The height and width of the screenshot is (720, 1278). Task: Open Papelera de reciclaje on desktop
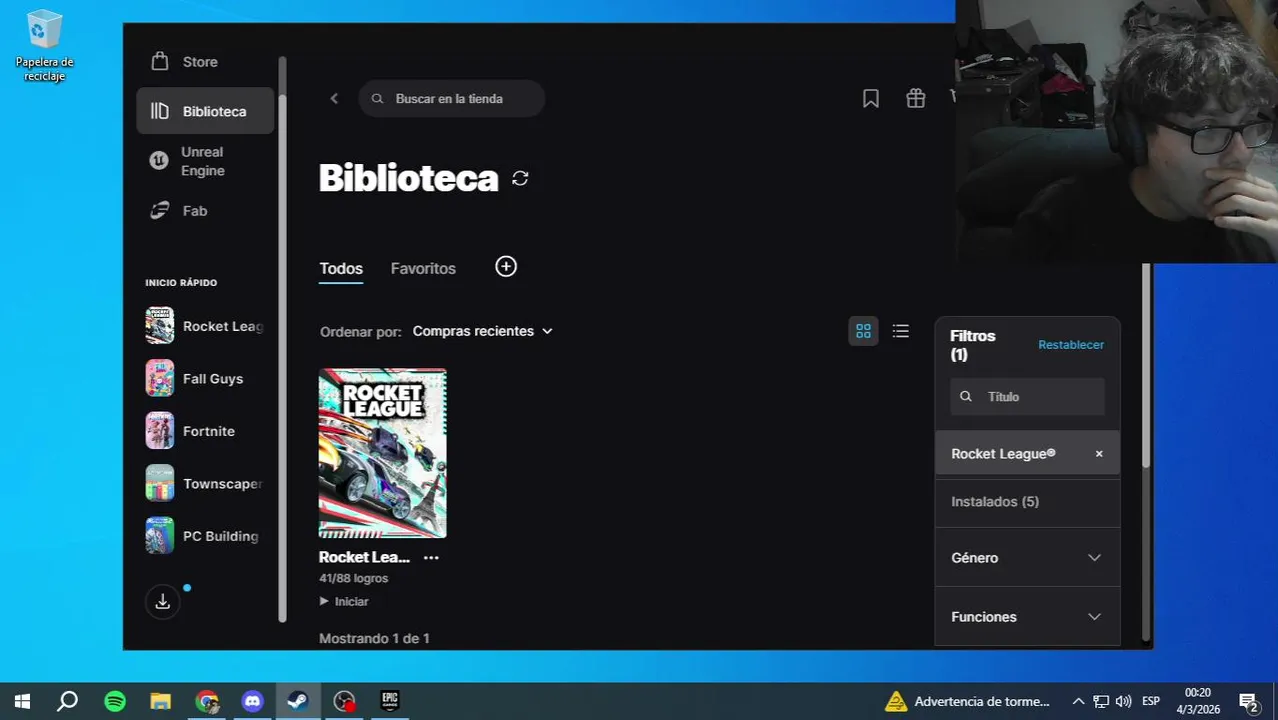(x=44, y=45)
